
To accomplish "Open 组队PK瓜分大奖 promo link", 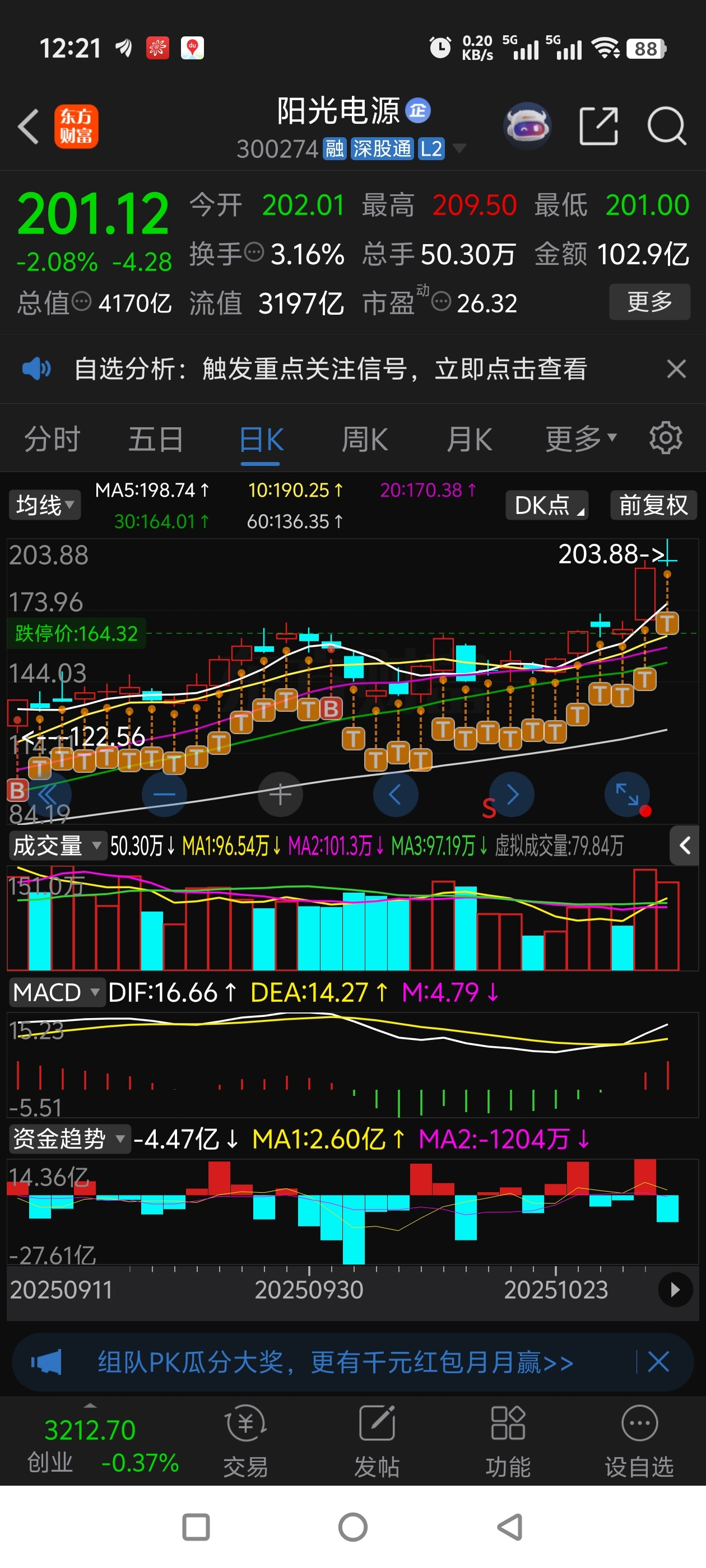I will pyautogui.click(x=336, y=1362).
